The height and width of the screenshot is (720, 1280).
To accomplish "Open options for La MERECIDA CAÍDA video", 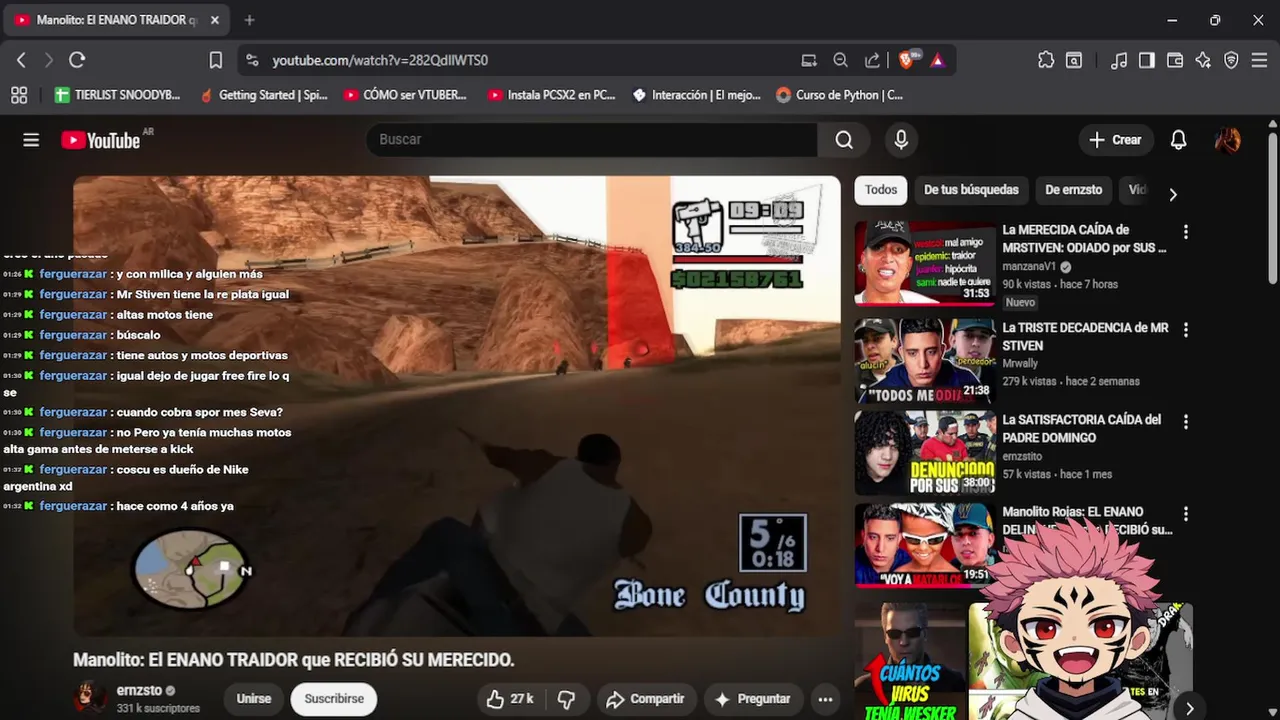I will (x=1186, y=232).
